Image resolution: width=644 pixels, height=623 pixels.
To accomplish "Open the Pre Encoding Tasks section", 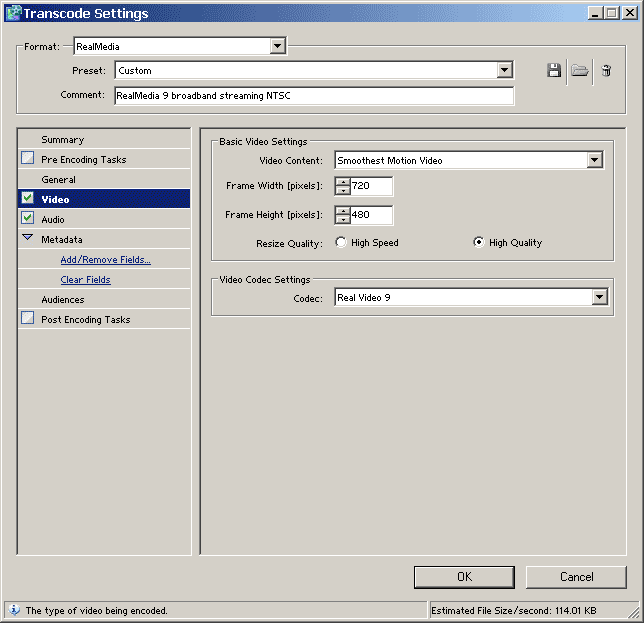I will (104, 159).
